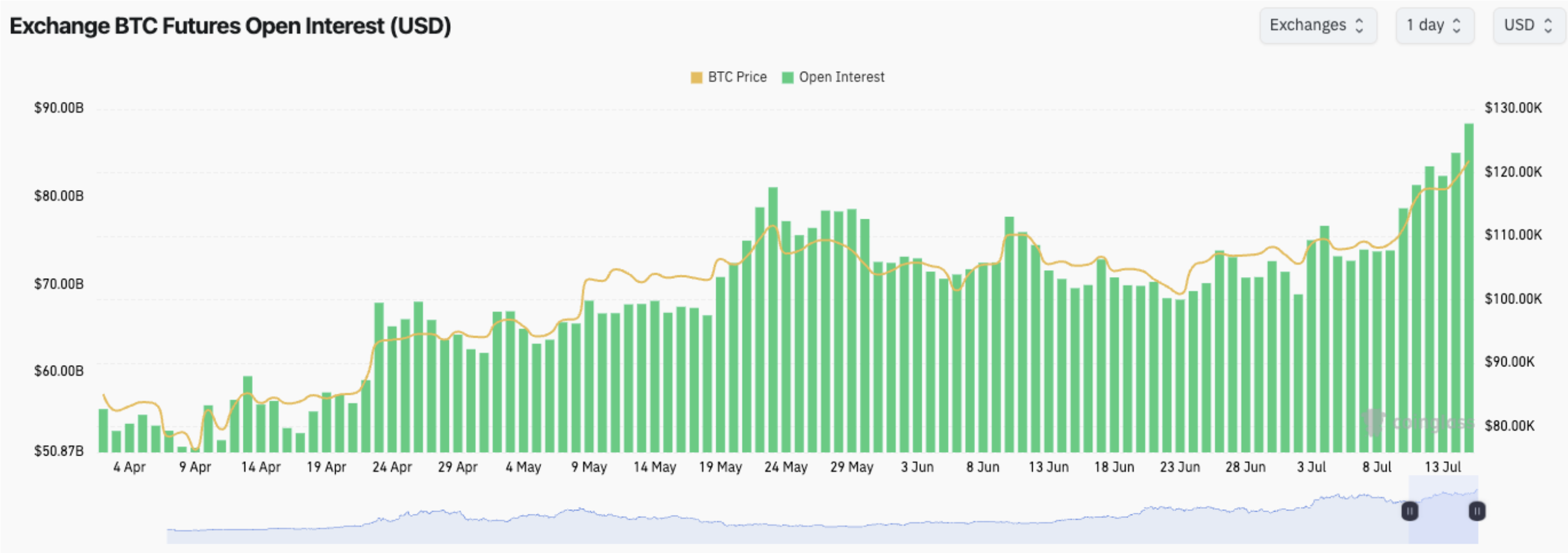Viewport: 1568px width, 553px height.
Task: Click the Exchange BTC Futures Open Interest title
Action: [230, 26]
